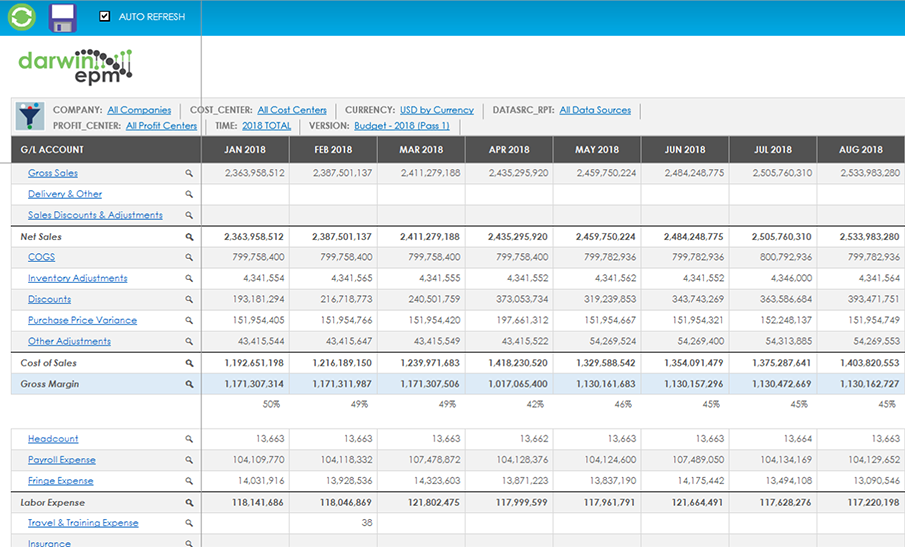Open the Discounts account link
This screenshot has height=550, width=905.
(50, 299)
